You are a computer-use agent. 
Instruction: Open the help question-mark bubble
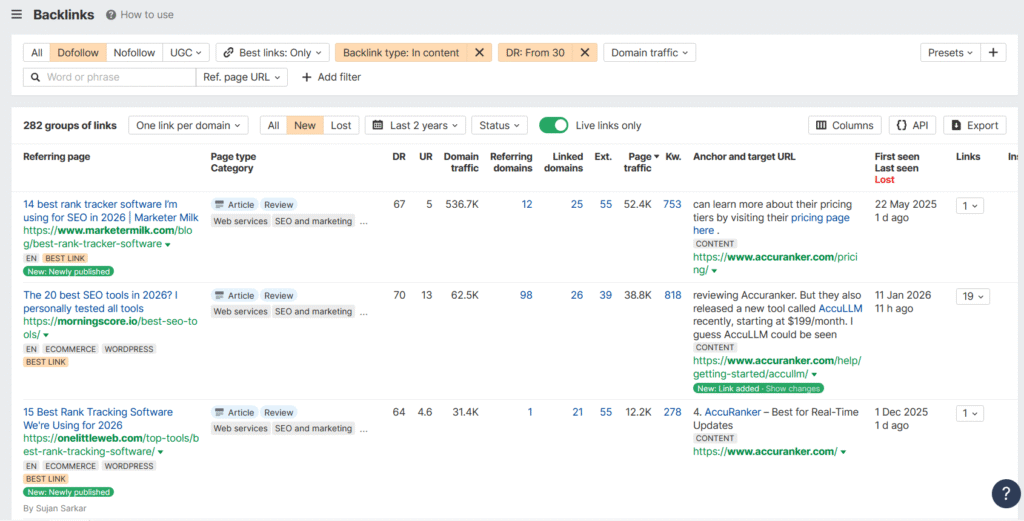tap(1006, 494)
